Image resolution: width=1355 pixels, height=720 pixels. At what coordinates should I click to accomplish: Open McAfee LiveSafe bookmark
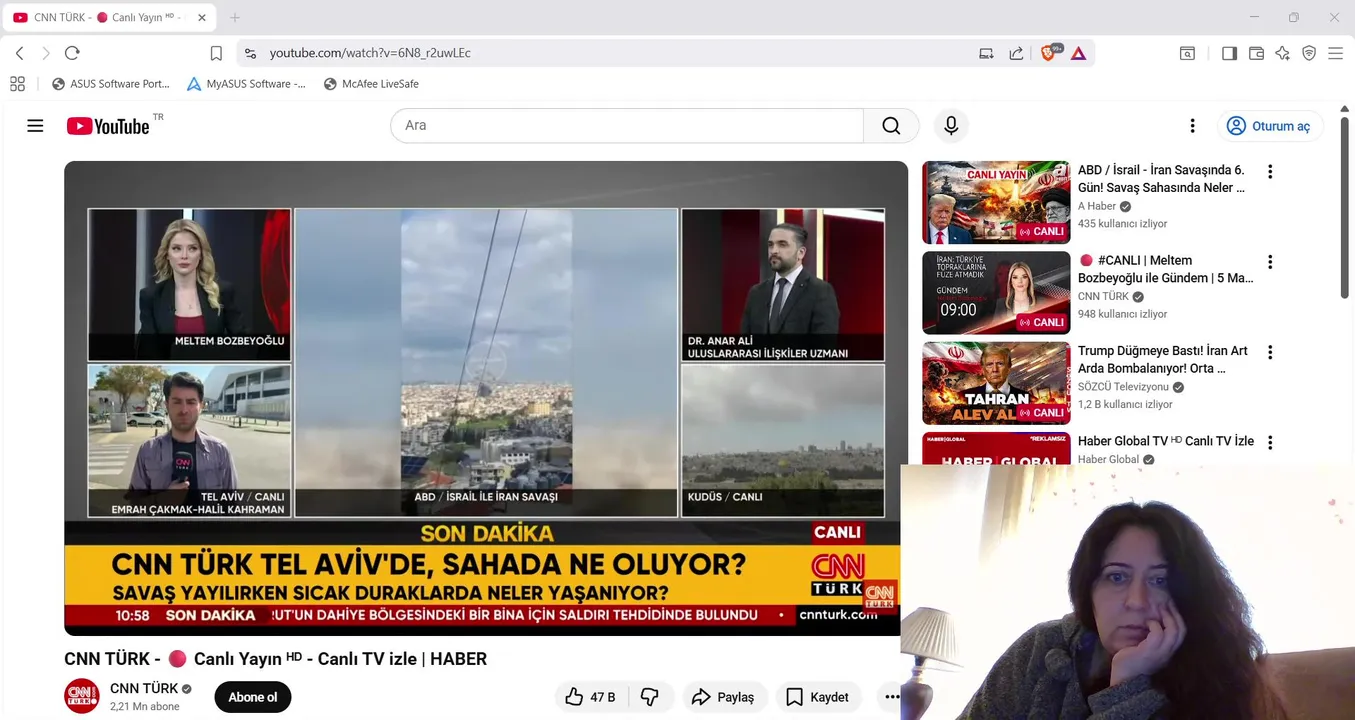click(371, 84)
